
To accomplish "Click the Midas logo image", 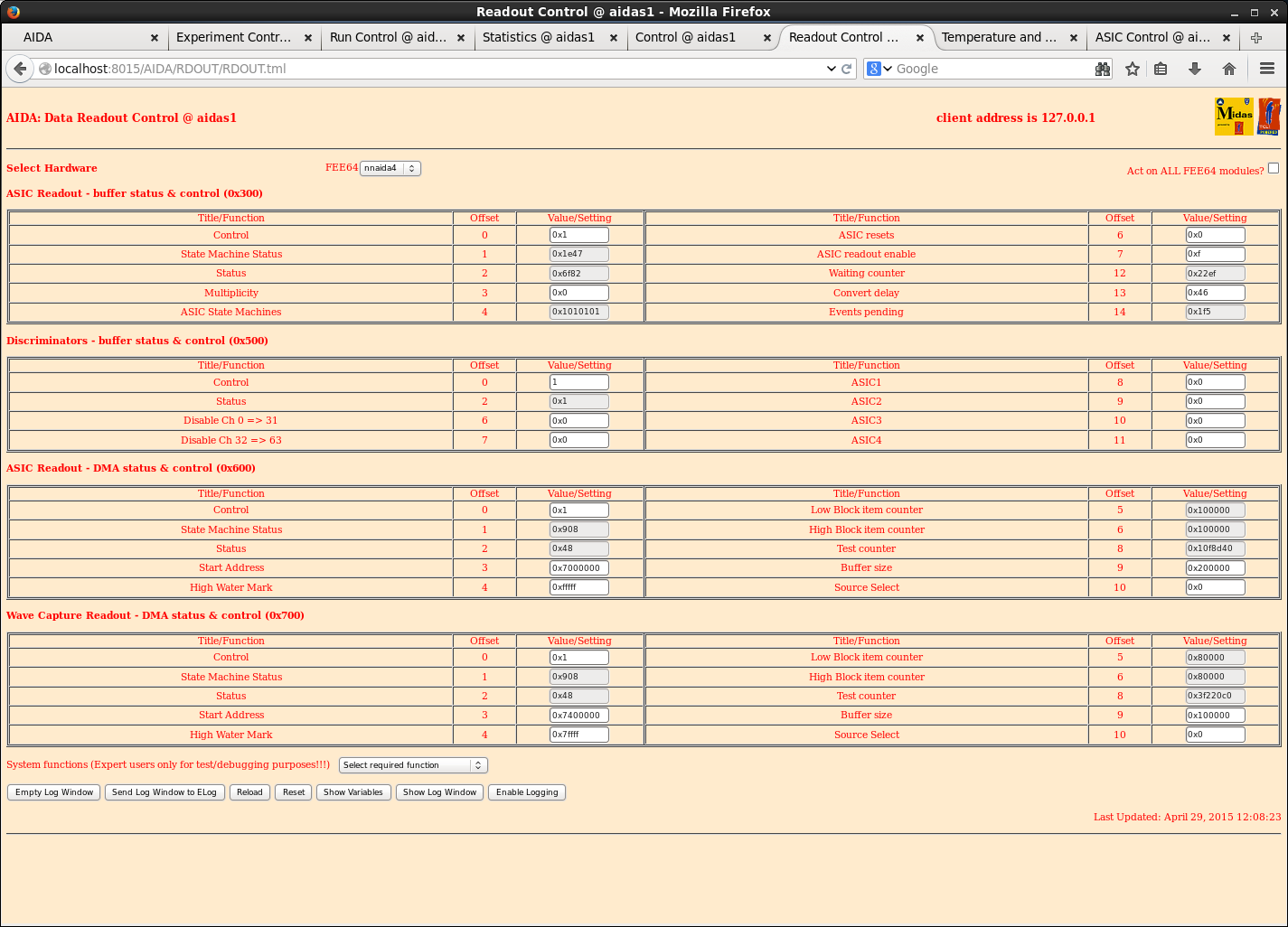I will (1234, 116).
